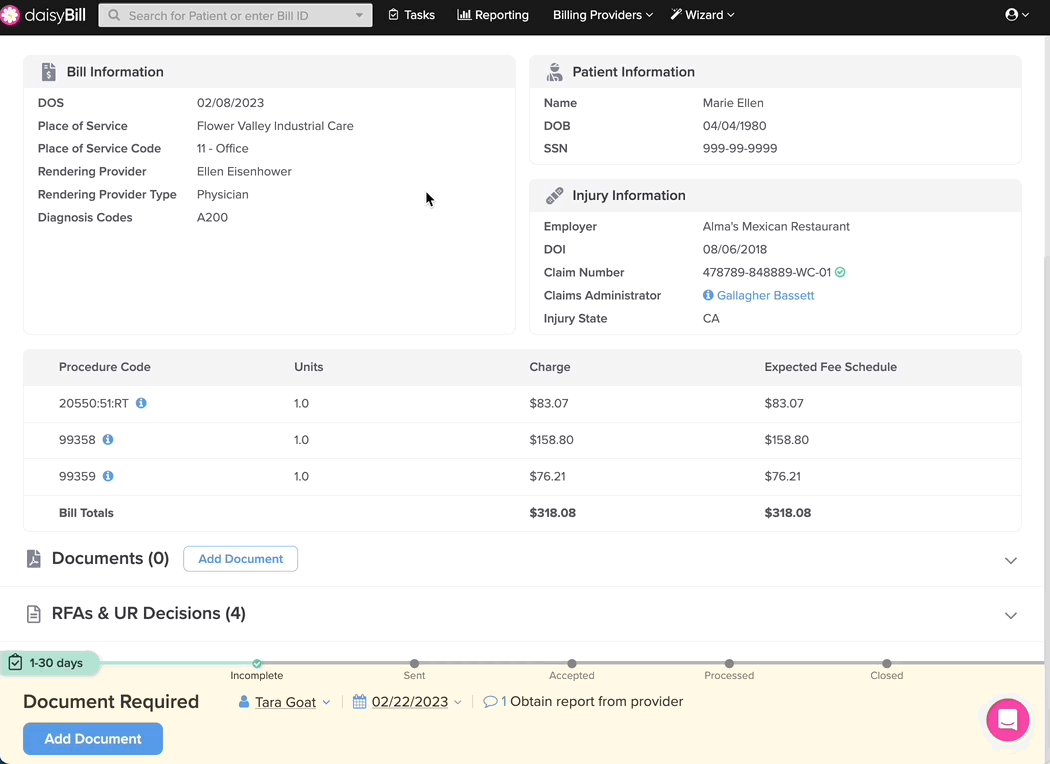Expand RFAs & UR Decisions section
The image size is (1050, 764).
point(1010,615)
